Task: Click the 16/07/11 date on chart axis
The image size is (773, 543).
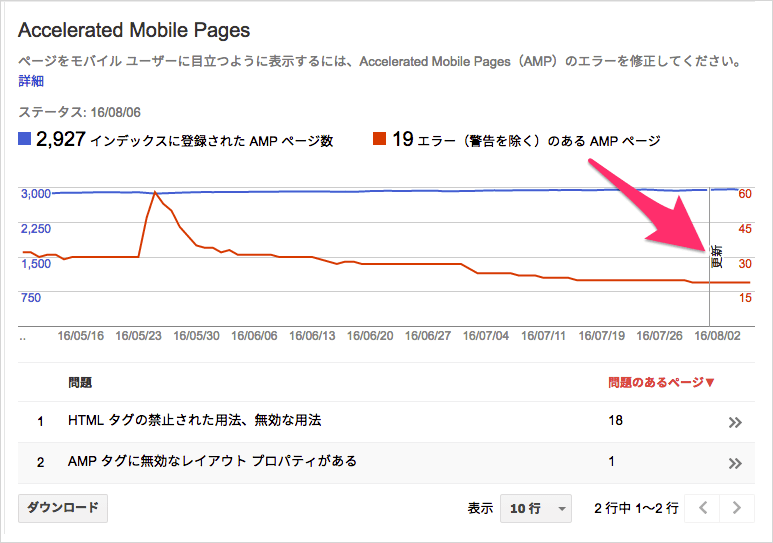Action: [543, 336]
